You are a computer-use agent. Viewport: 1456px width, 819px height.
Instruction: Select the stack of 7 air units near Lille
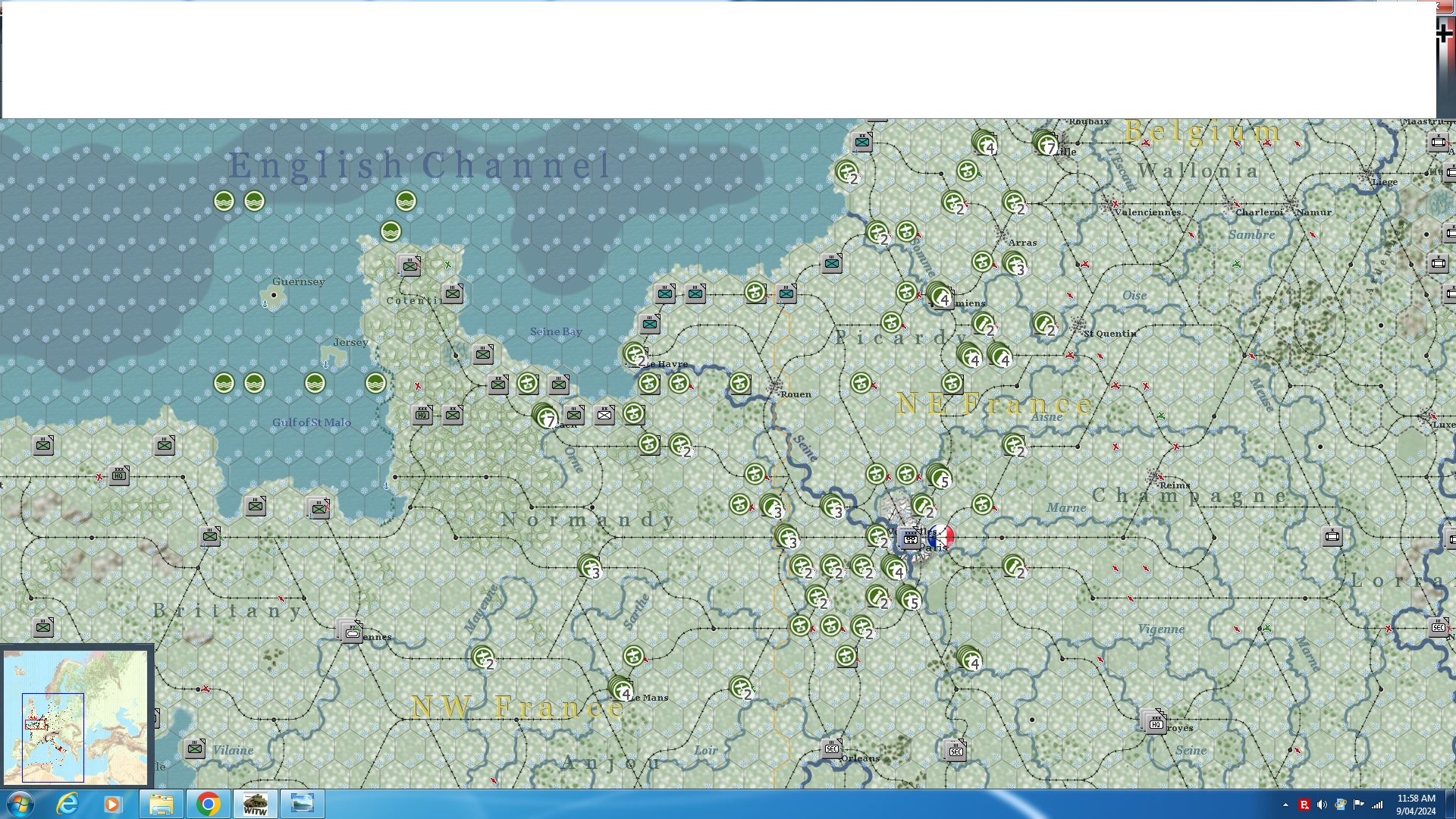tap(1046, 143)
